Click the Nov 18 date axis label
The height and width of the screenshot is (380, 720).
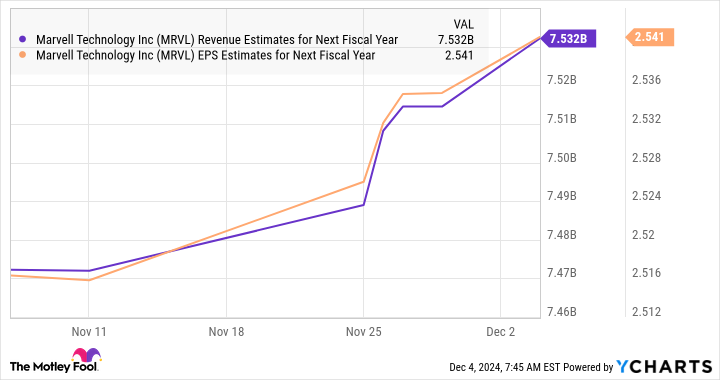(x=226, y=331)
